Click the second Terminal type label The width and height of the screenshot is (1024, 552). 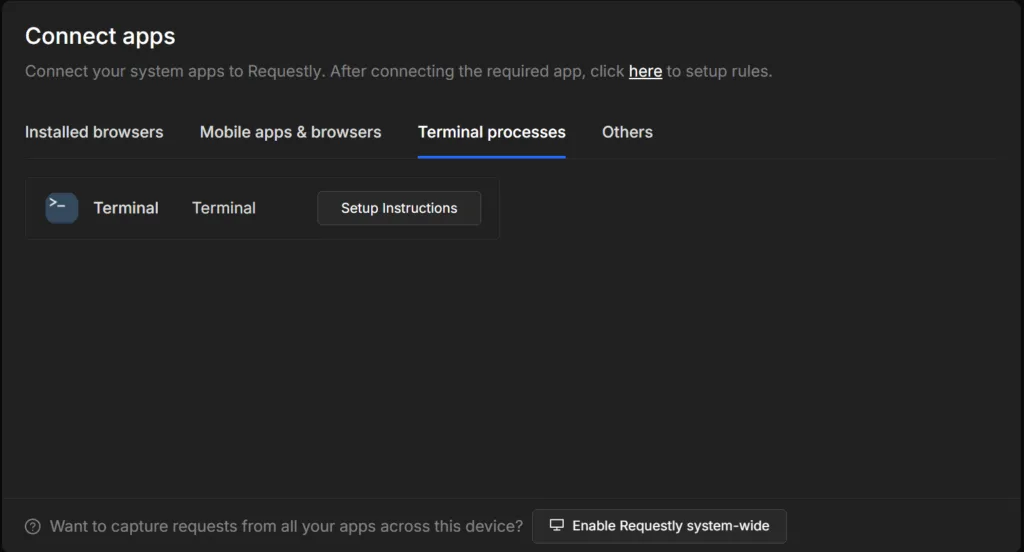pos(224,208)
